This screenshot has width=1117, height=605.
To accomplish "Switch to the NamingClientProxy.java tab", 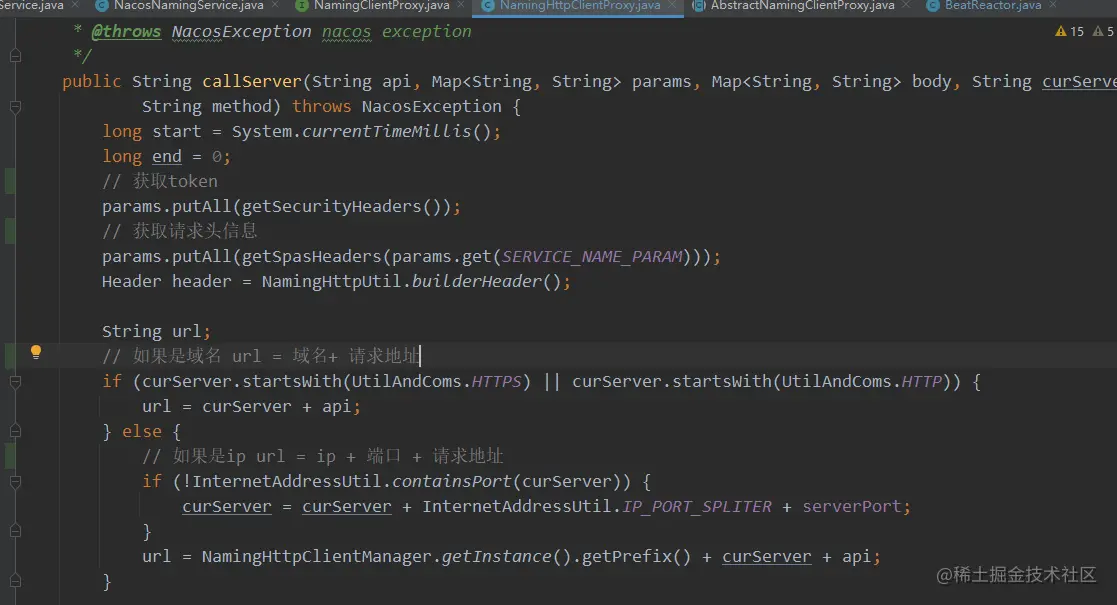I will pos(381,6).
